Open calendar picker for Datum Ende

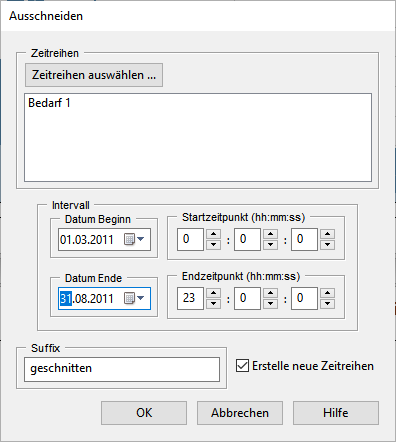click(134, 298)
